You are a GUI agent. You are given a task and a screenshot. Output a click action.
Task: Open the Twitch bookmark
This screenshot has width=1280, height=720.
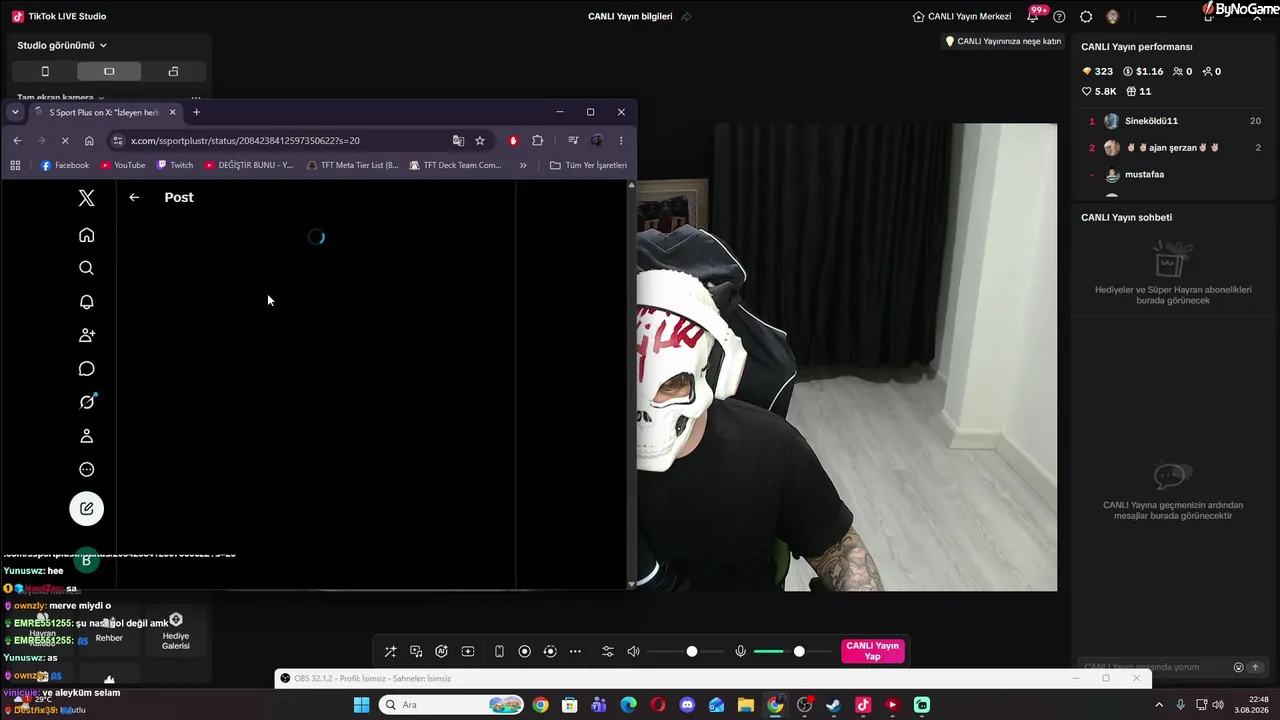point(175,165)
